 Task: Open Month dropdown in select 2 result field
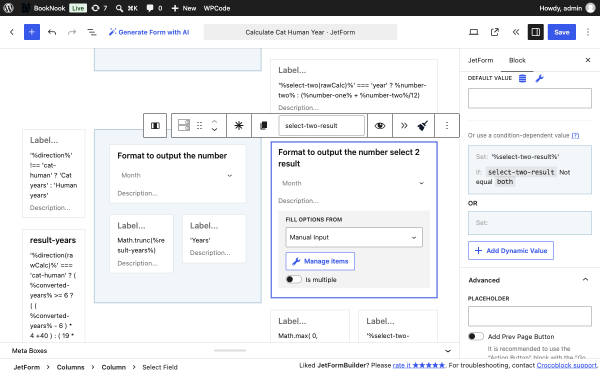tap(354, 183)
